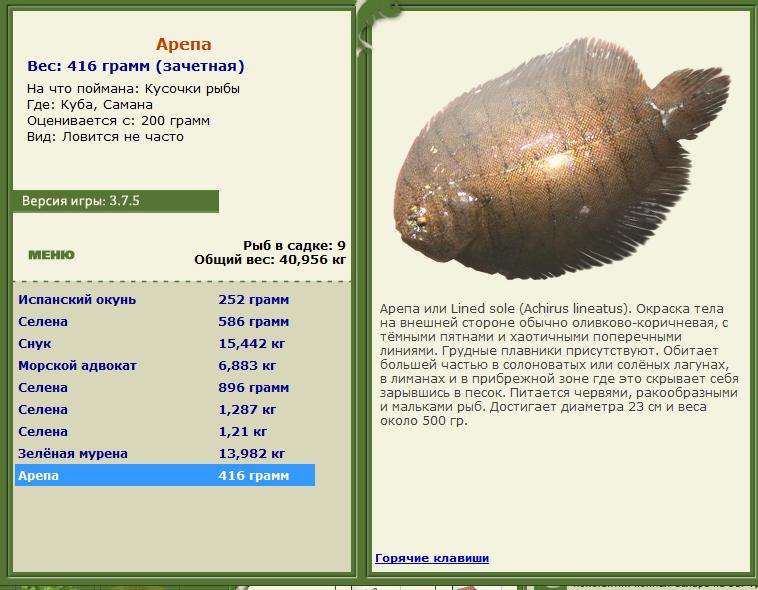The width and height of the screenshot is (758, 590).
Task: Select the Селена 1,287 кг entry
Action: point(165,410)
